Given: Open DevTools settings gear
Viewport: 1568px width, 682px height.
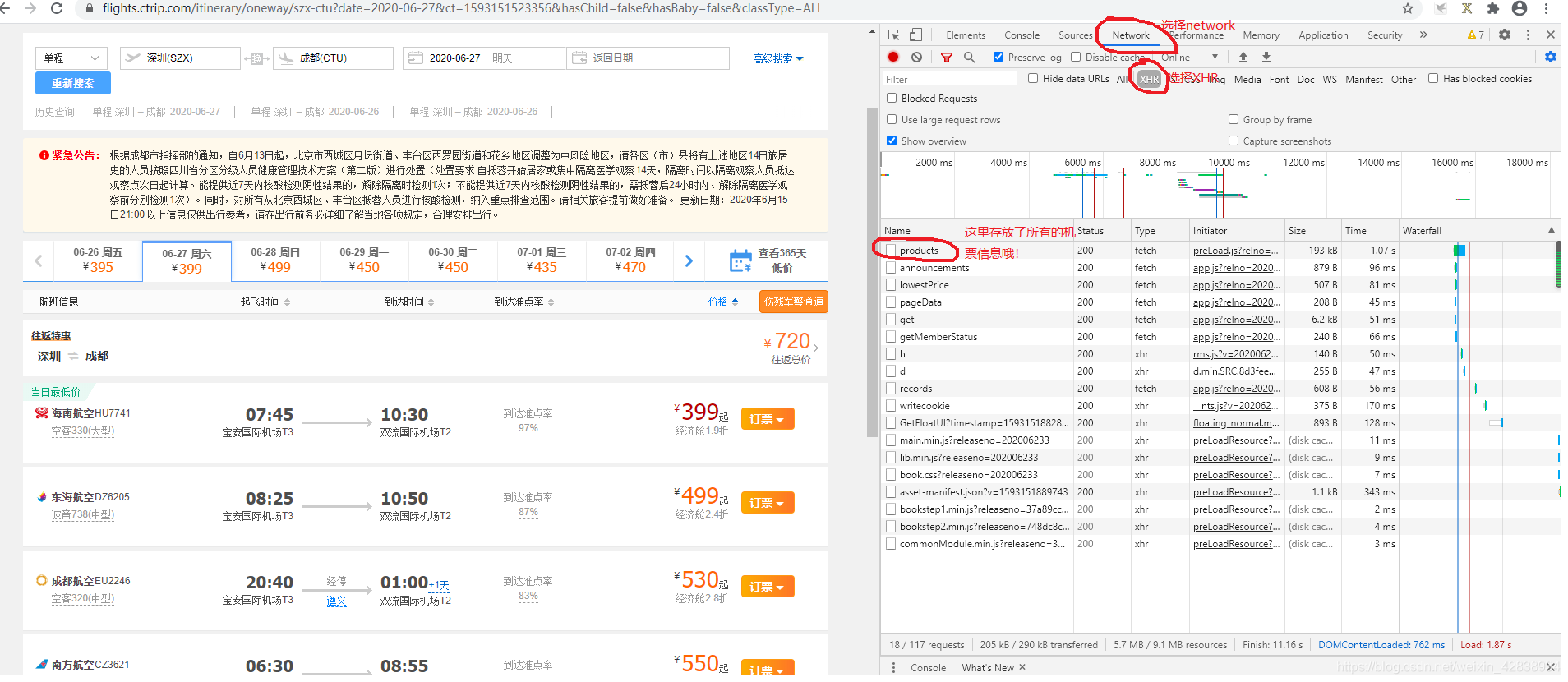Looking at the screenshot, I should [1505, 35].
